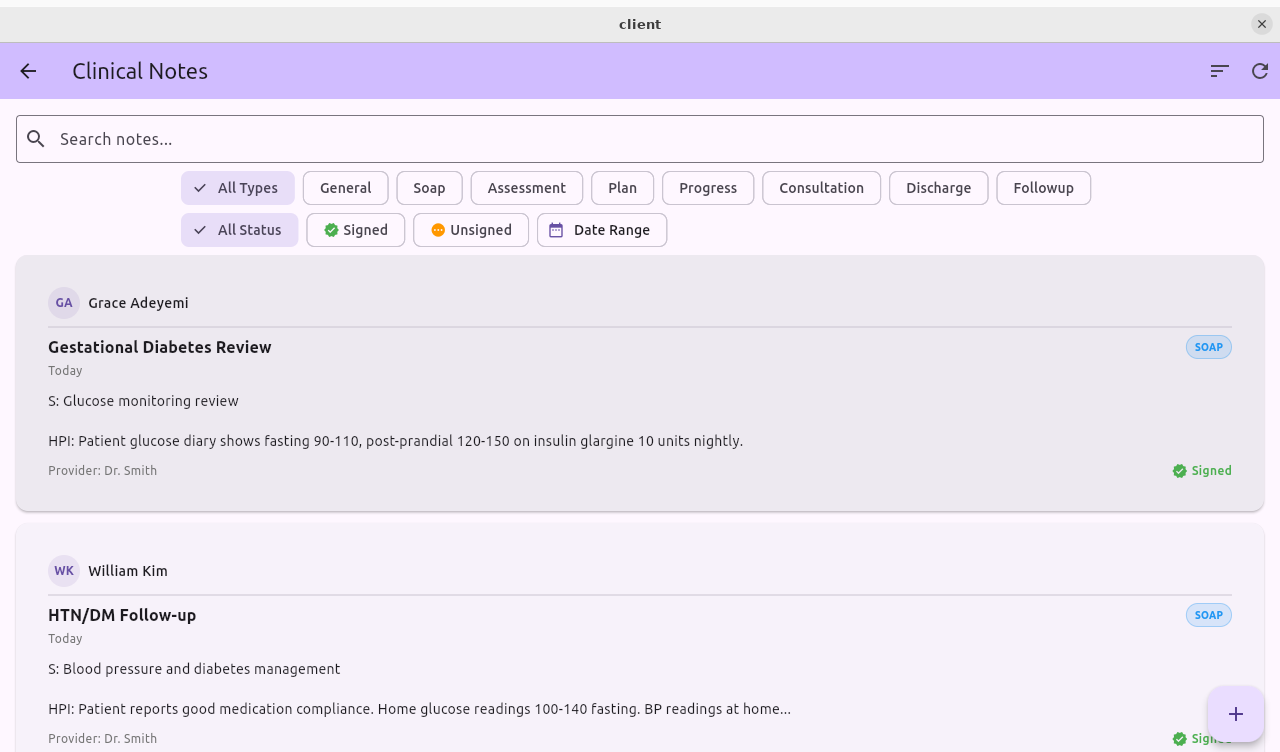Select the All Types filter
This screenshot has width=1280, height=752.
coord(237,188)
